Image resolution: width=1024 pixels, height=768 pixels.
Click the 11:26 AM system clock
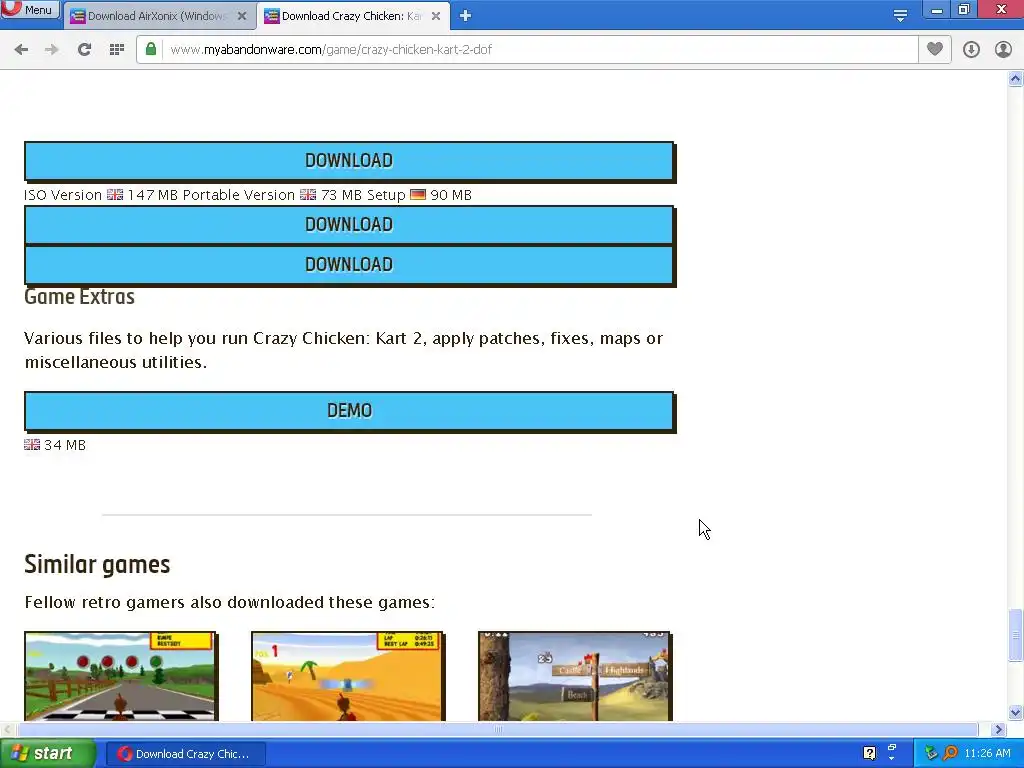[987, 754]
